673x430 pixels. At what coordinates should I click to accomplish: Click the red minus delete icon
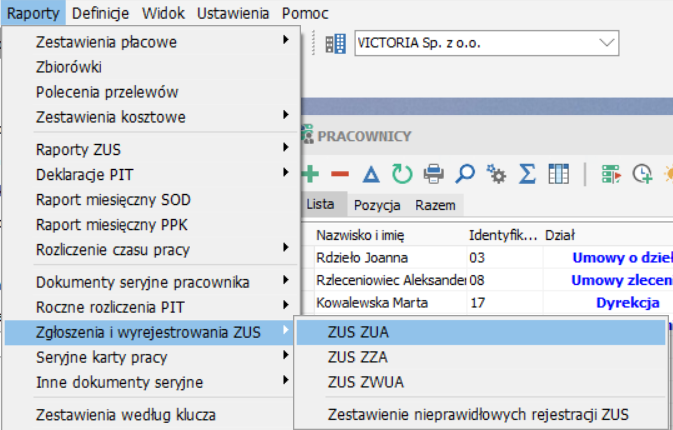(x=340, y=174)
